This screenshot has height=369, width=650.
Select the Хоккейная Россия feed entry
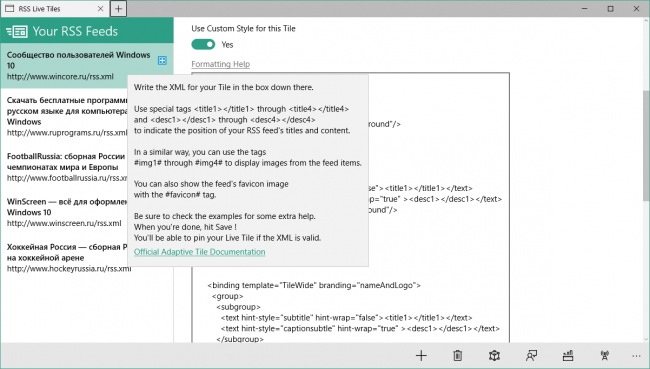click(x=64, y=257)
